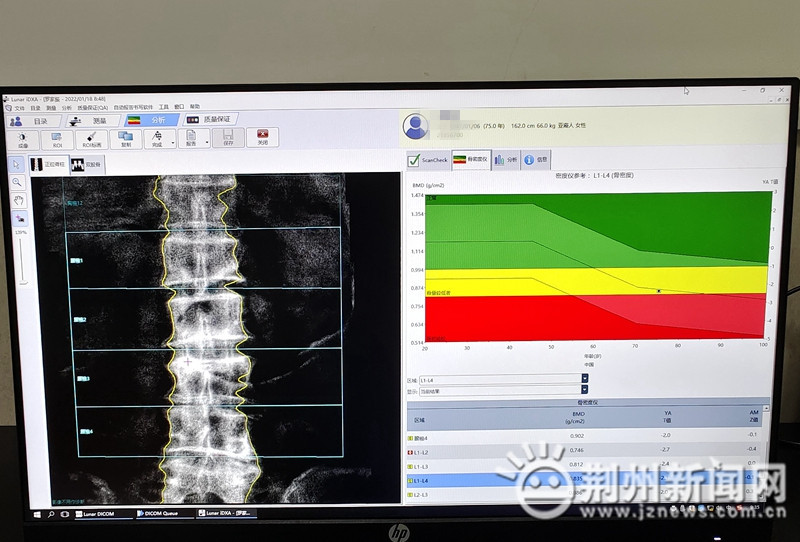This screenshot has width=800, height=542.
Task: Click the patient profile avatar icon
Action: coord(417,126)
